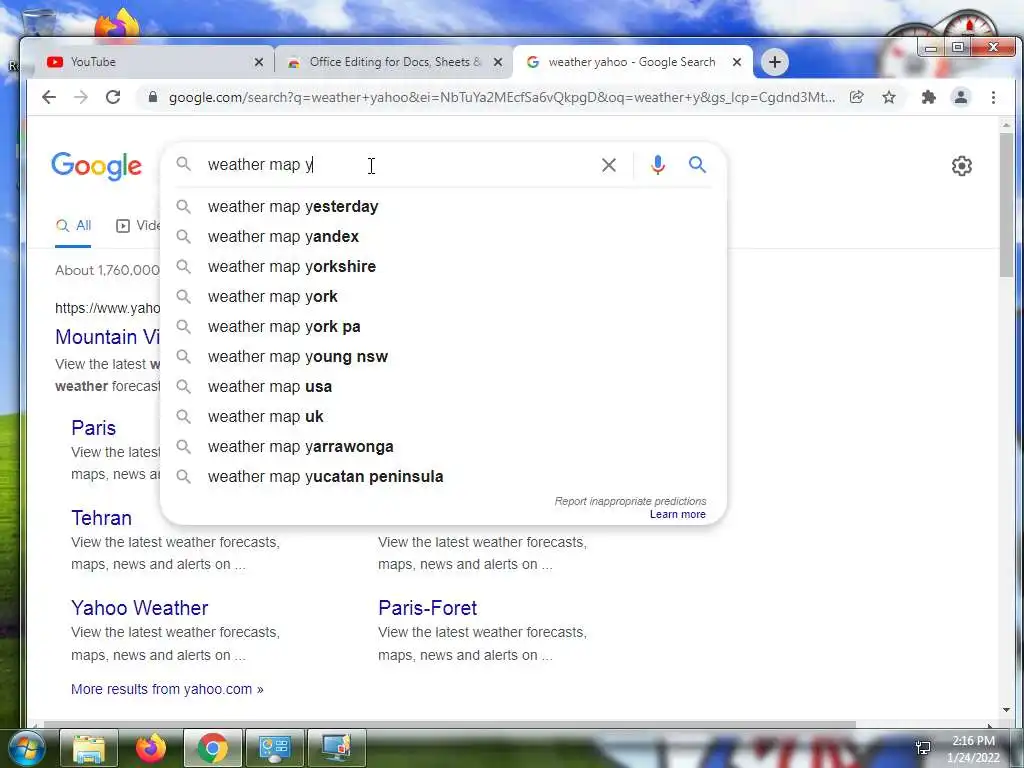Viewport: 1024px width, 768px height.
Task: Click the network tray icon
Action: [923, 747]
